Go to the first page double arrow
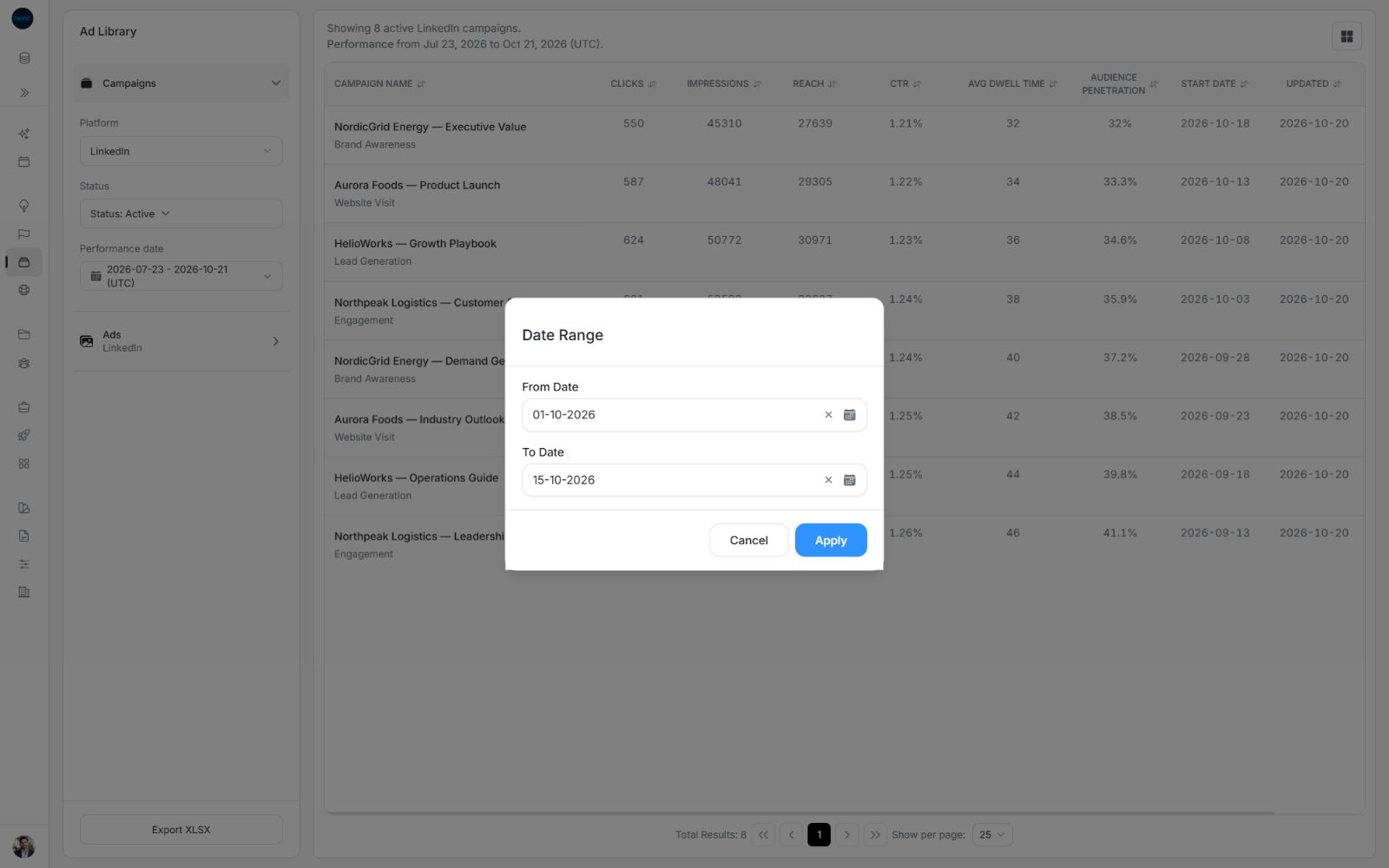Screen dimensions: 1389x868 point(763,835)
